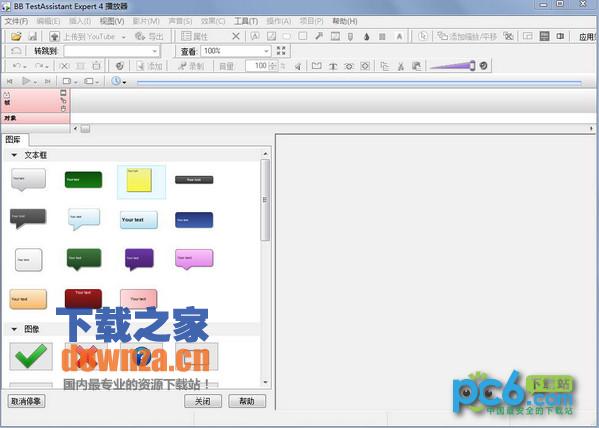Open the 编辑(E) menu
599x428 pixels.
pos(49,21)
